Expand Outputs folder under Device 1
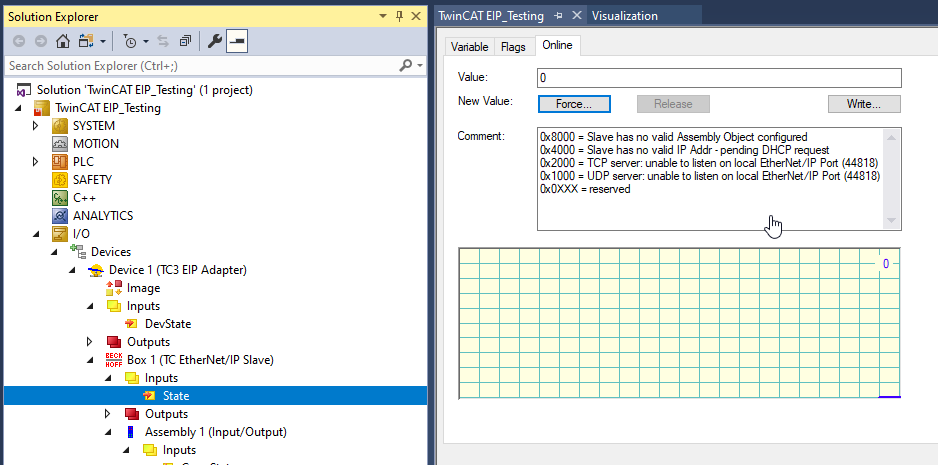 pyautogui.click(x=90, y=342)
